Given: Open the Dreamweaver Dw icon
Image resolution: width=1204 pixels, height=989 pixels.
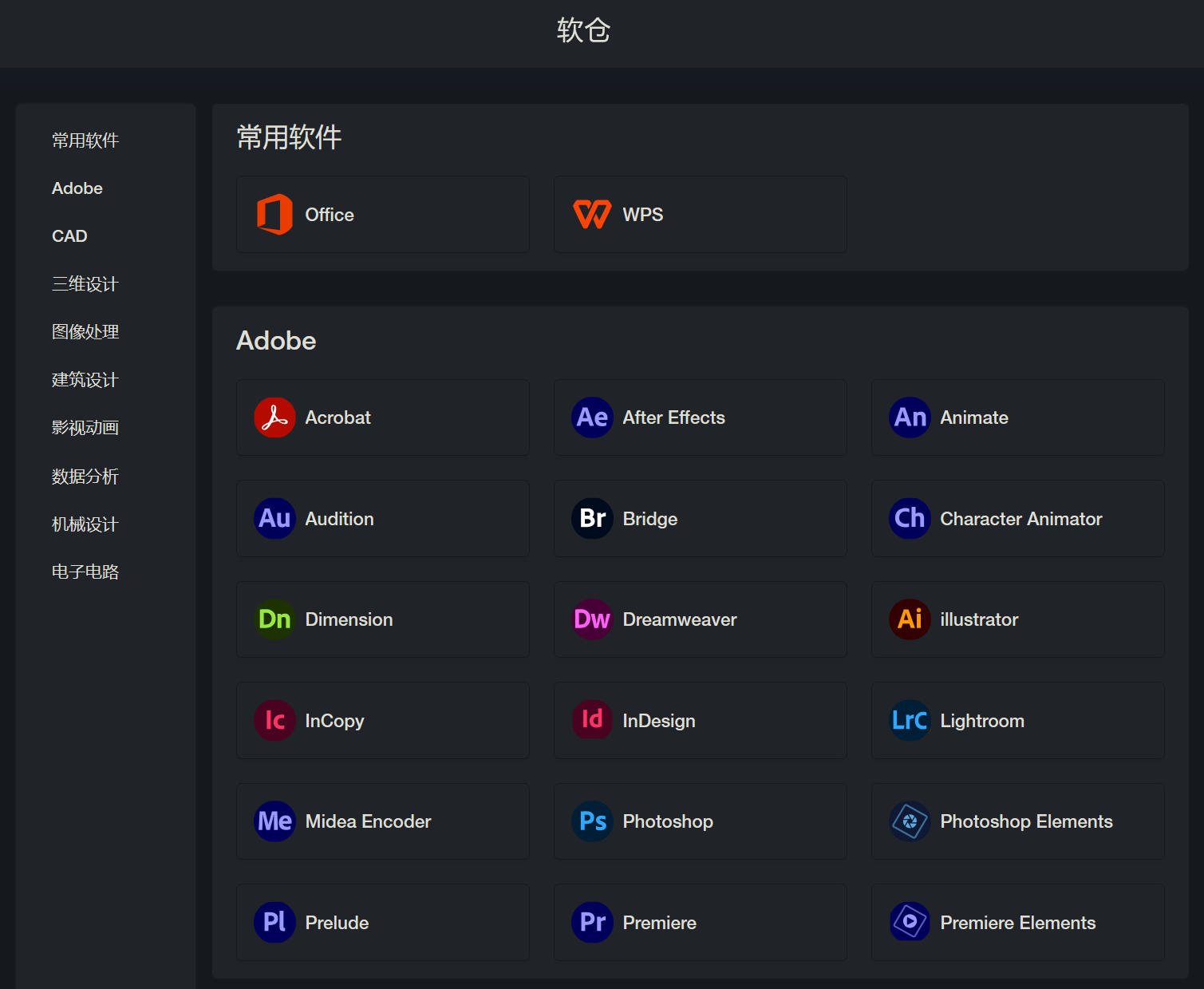Looking at the screenshot, I should coord(592,619).
